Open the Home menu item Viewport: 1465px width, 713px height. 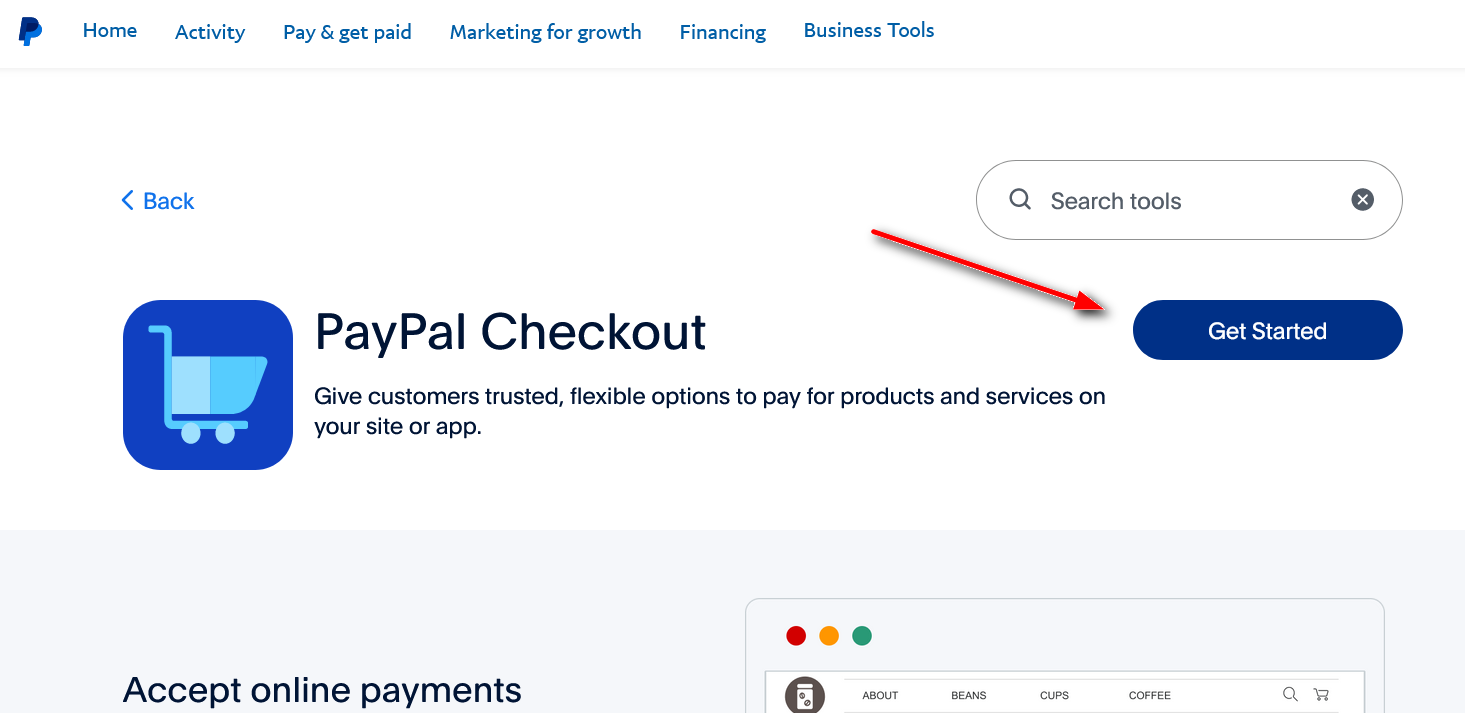[110, 31]
